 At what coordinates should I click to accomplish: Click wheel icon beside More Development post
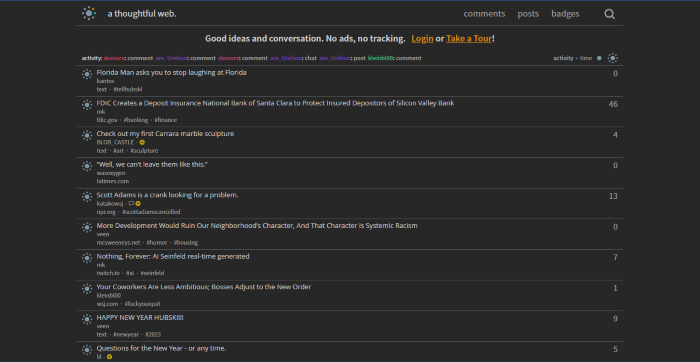pyautogui.click(x=87, y=227)
